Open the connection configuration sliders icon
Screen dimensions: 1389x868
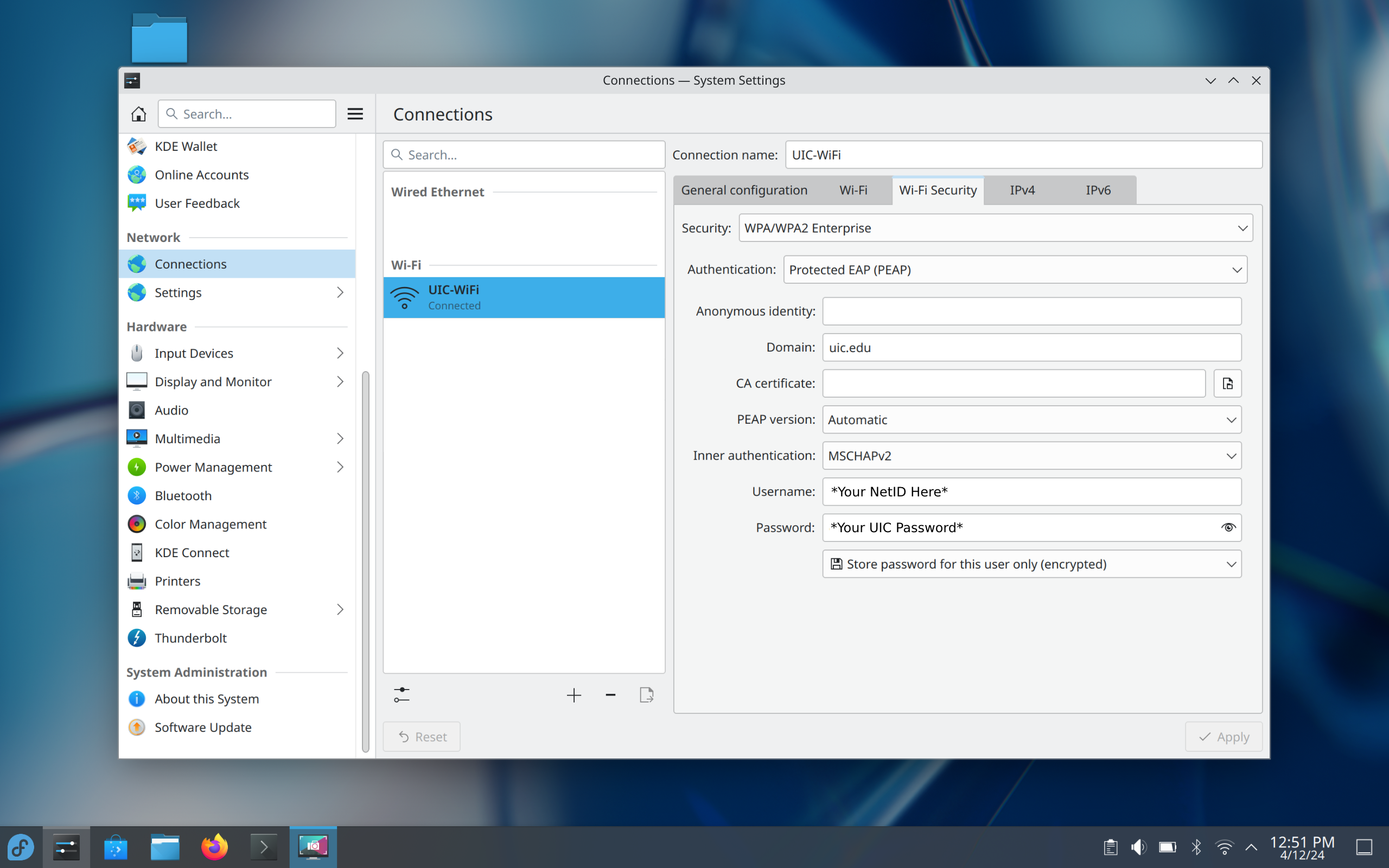pos(402,695)
